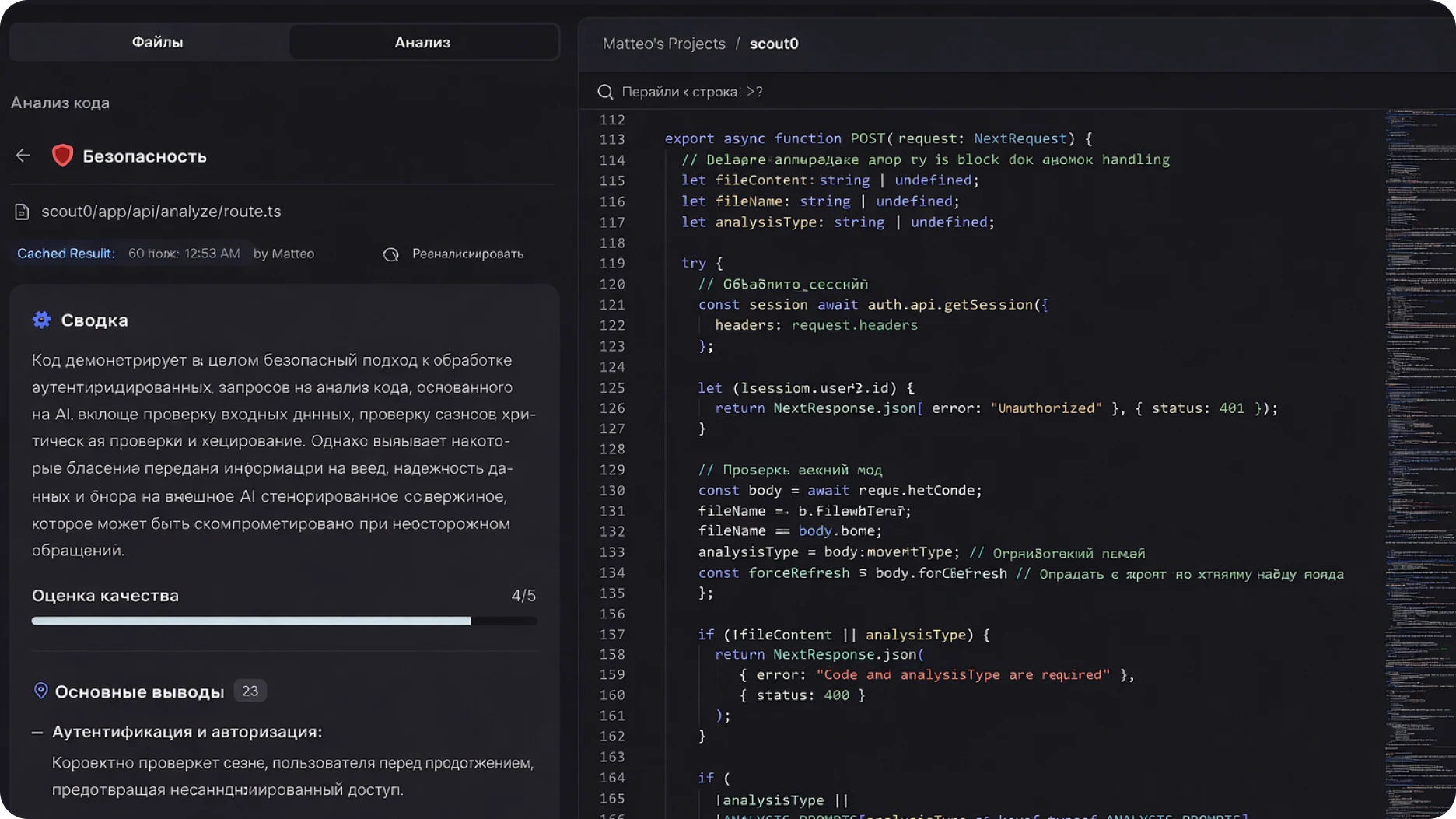Click the gear icon beside Сводка
The width and height of the screenshot is (1456, 819).
[x=41, y=320]
